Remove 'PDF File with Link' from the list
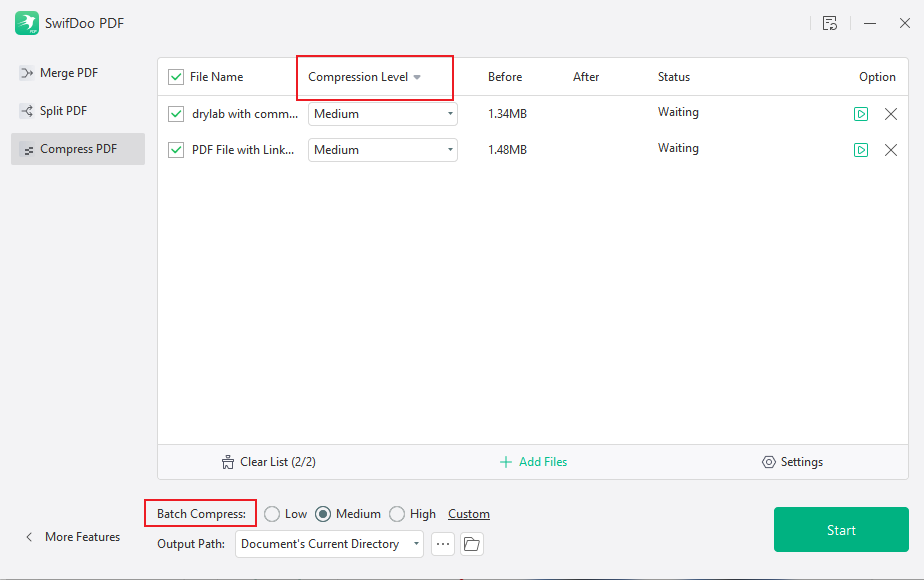 click(x=891, y=150)
